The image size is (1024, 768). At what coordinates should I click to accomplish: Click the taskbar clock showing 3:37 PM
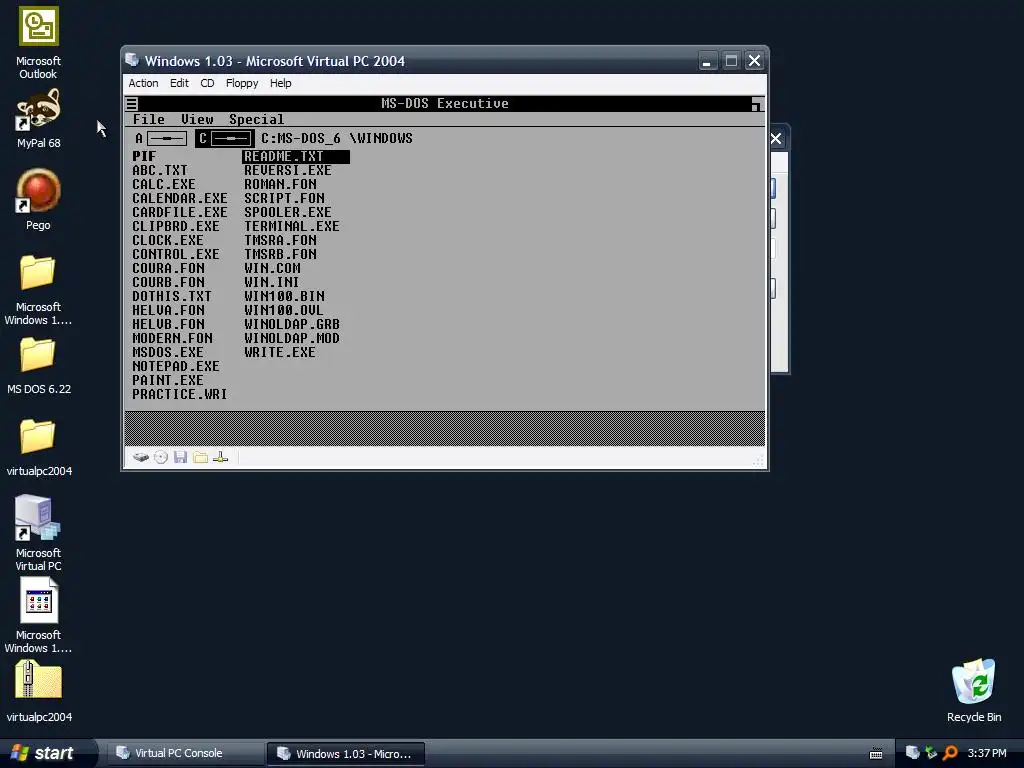[987, 754]
